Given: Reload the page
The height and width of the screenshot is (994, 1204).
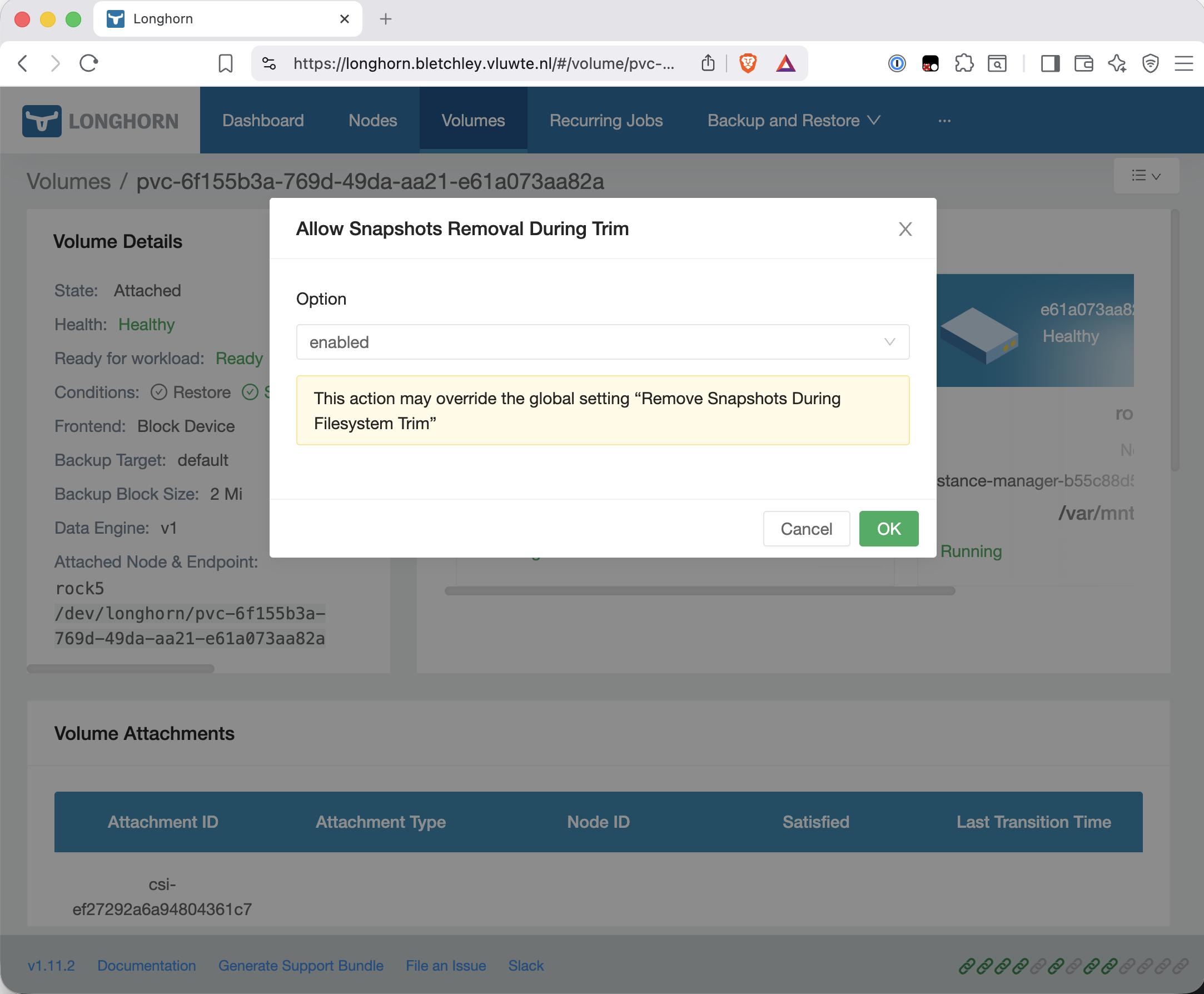Looking at the screenshot, I should tap(89, 63).
